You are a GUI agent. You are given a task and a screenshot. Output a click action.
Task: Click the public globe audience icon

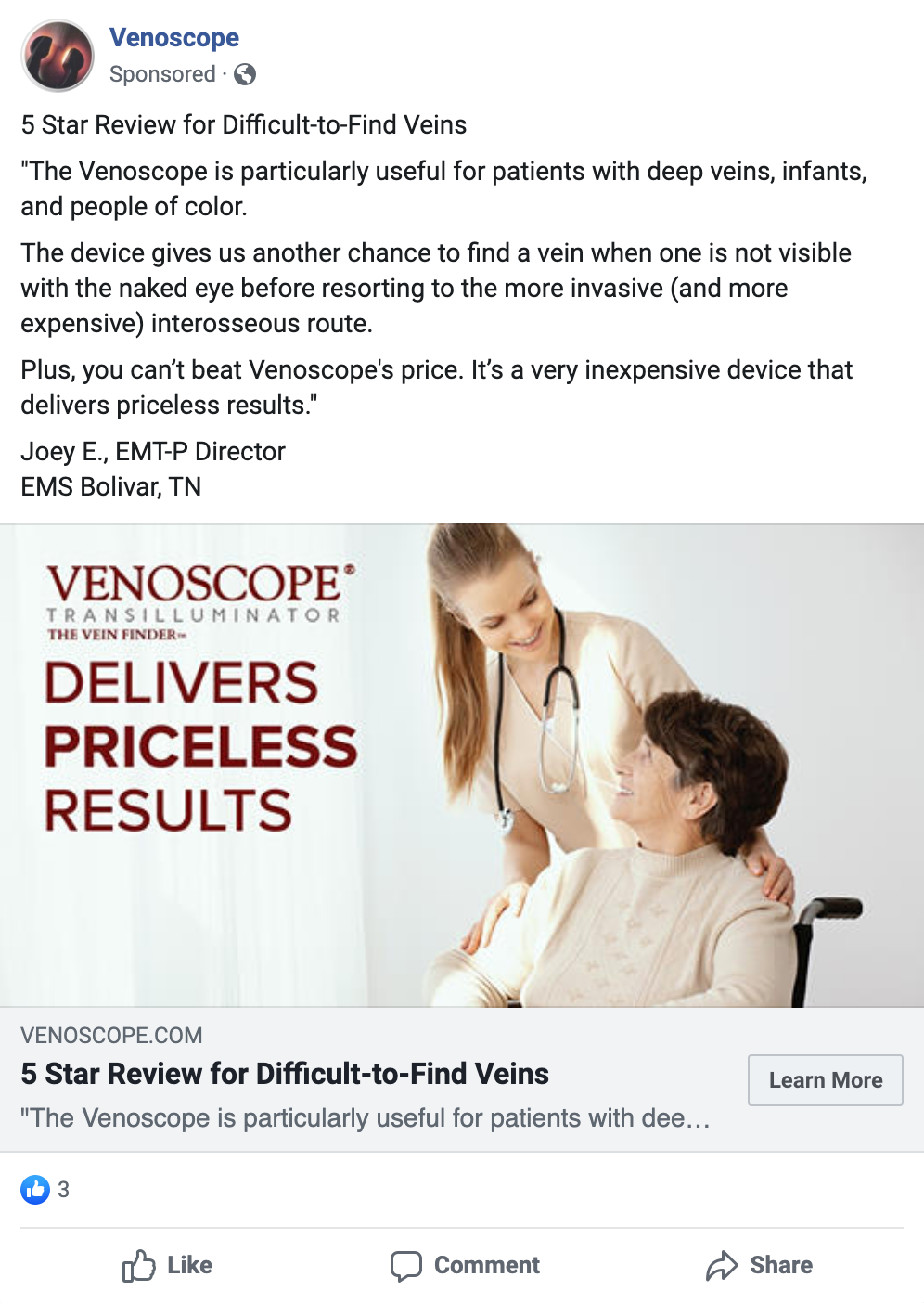[x=245, y=74]
